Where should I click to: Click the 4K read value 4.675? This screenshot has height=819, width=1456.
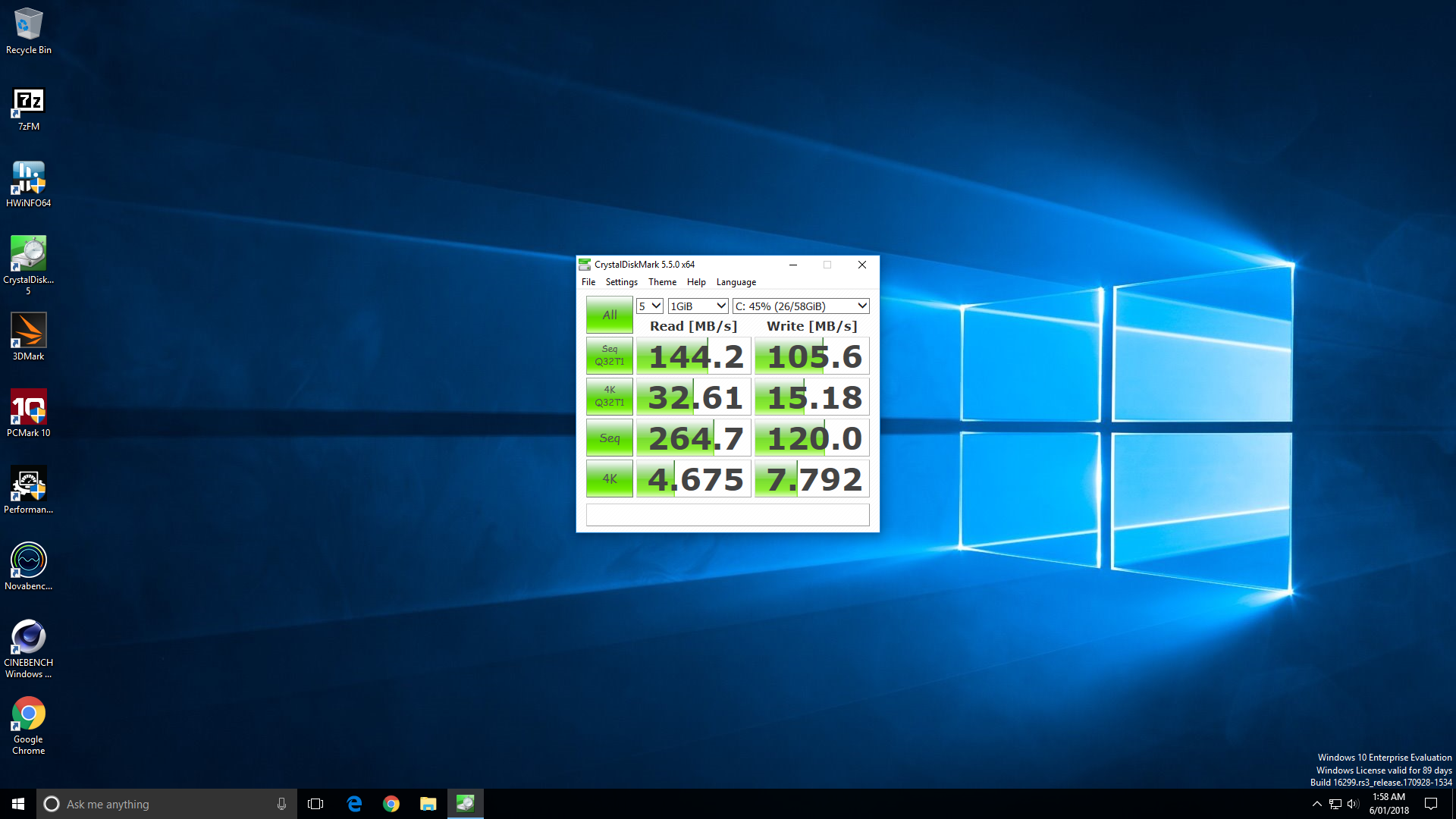point(694,479)
